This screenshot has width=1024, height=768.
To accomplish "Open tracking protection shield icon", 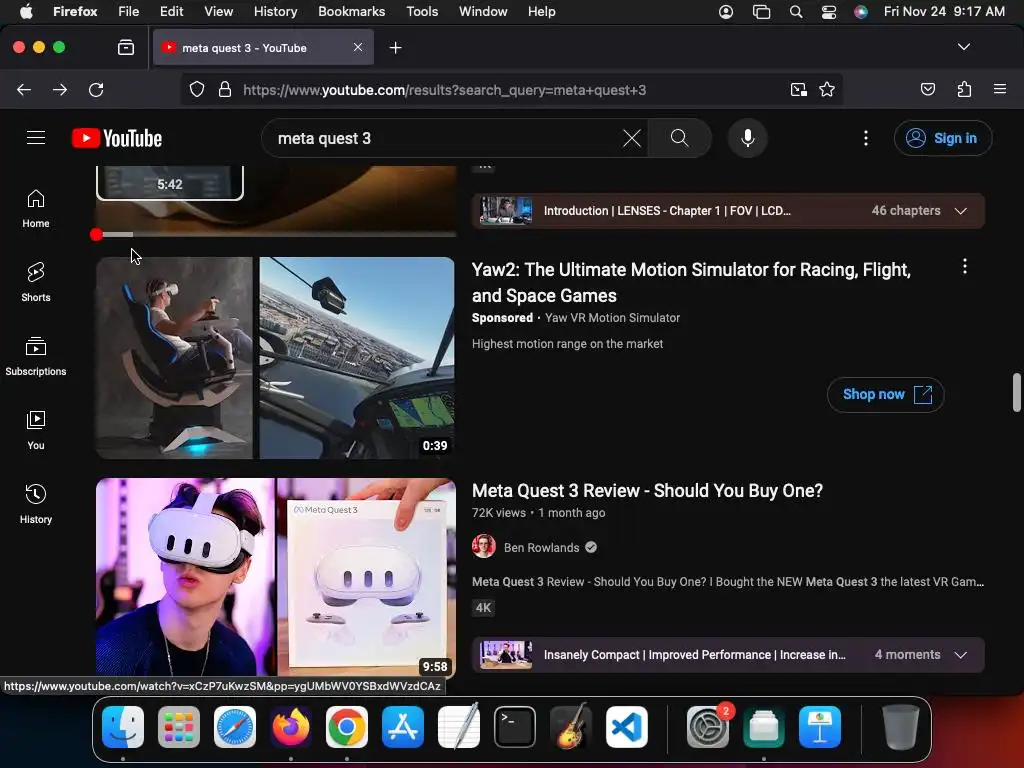I will coord(197,89).
